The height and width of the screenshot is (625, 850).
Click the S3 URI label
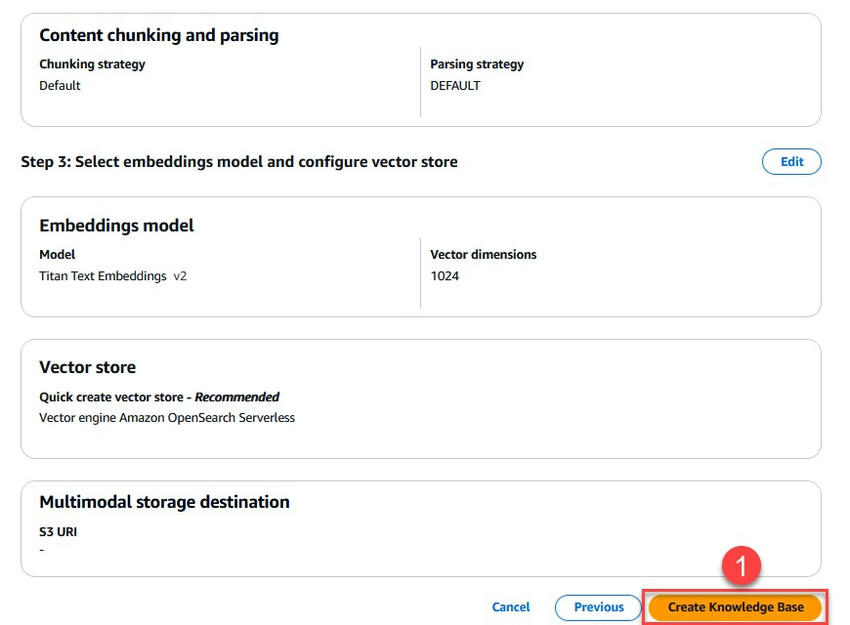coord(58,532)
